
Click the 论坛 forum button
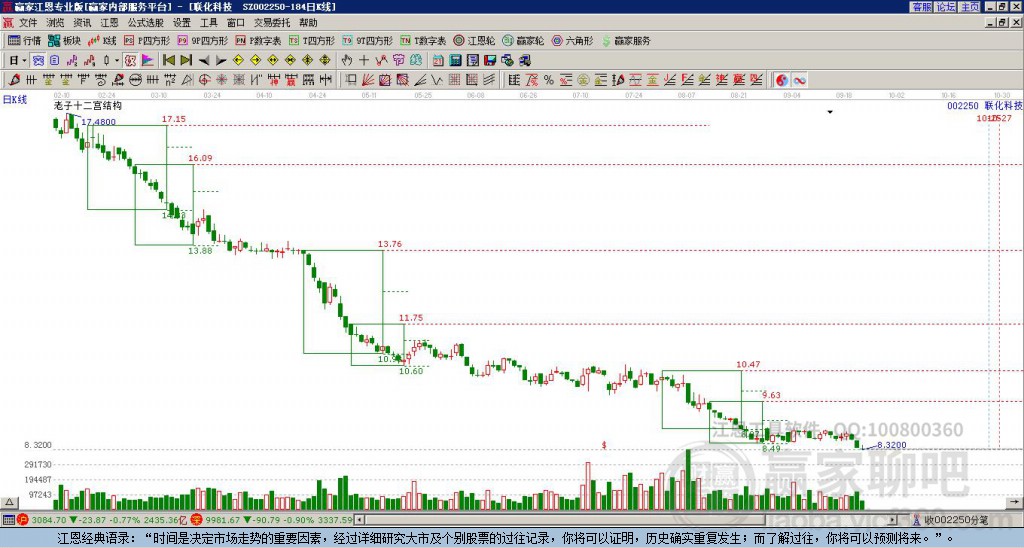point(946,6)
